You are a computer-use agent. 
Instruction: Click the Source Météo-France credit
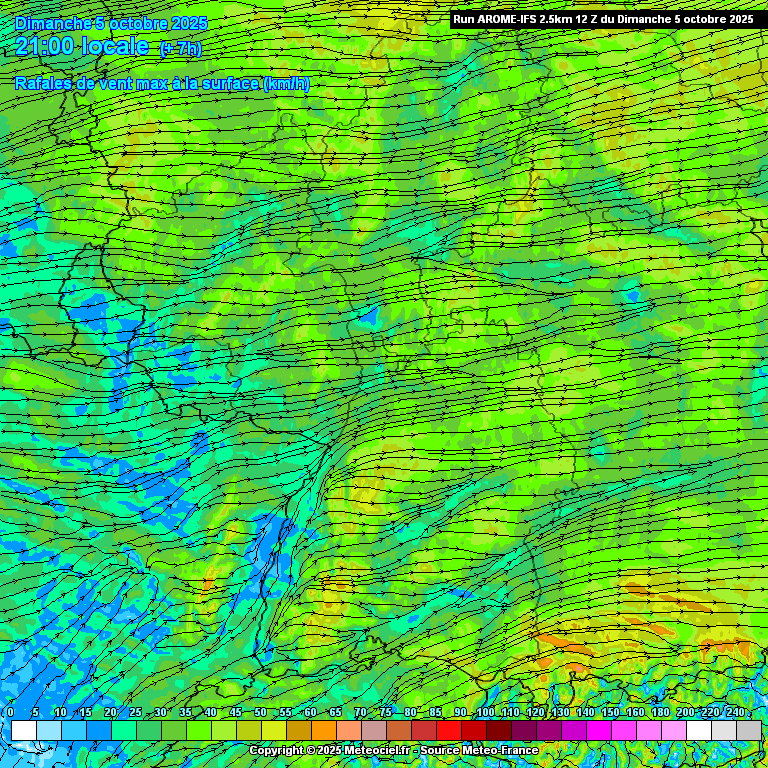click(x=480, y=750)
